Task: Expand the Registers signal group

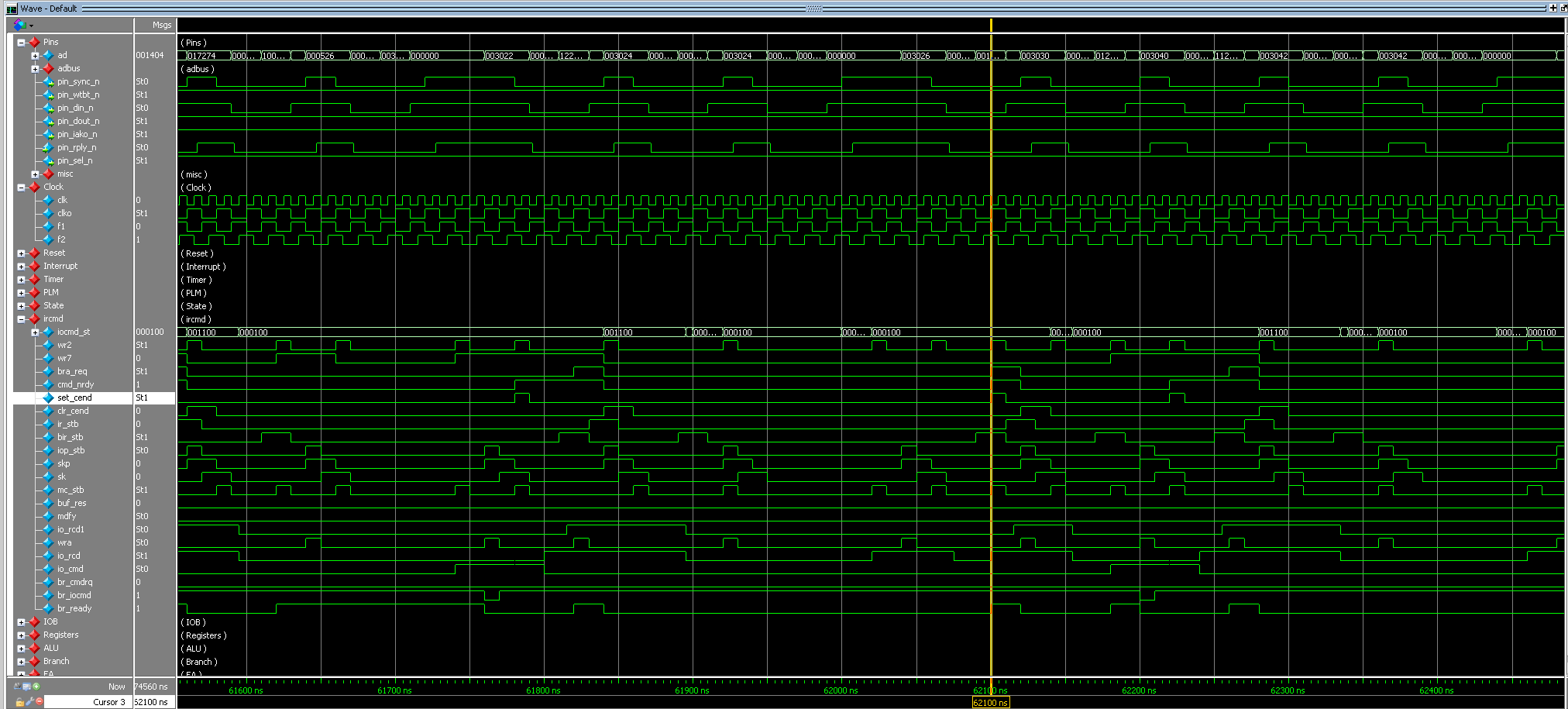Action: point(21,635)
